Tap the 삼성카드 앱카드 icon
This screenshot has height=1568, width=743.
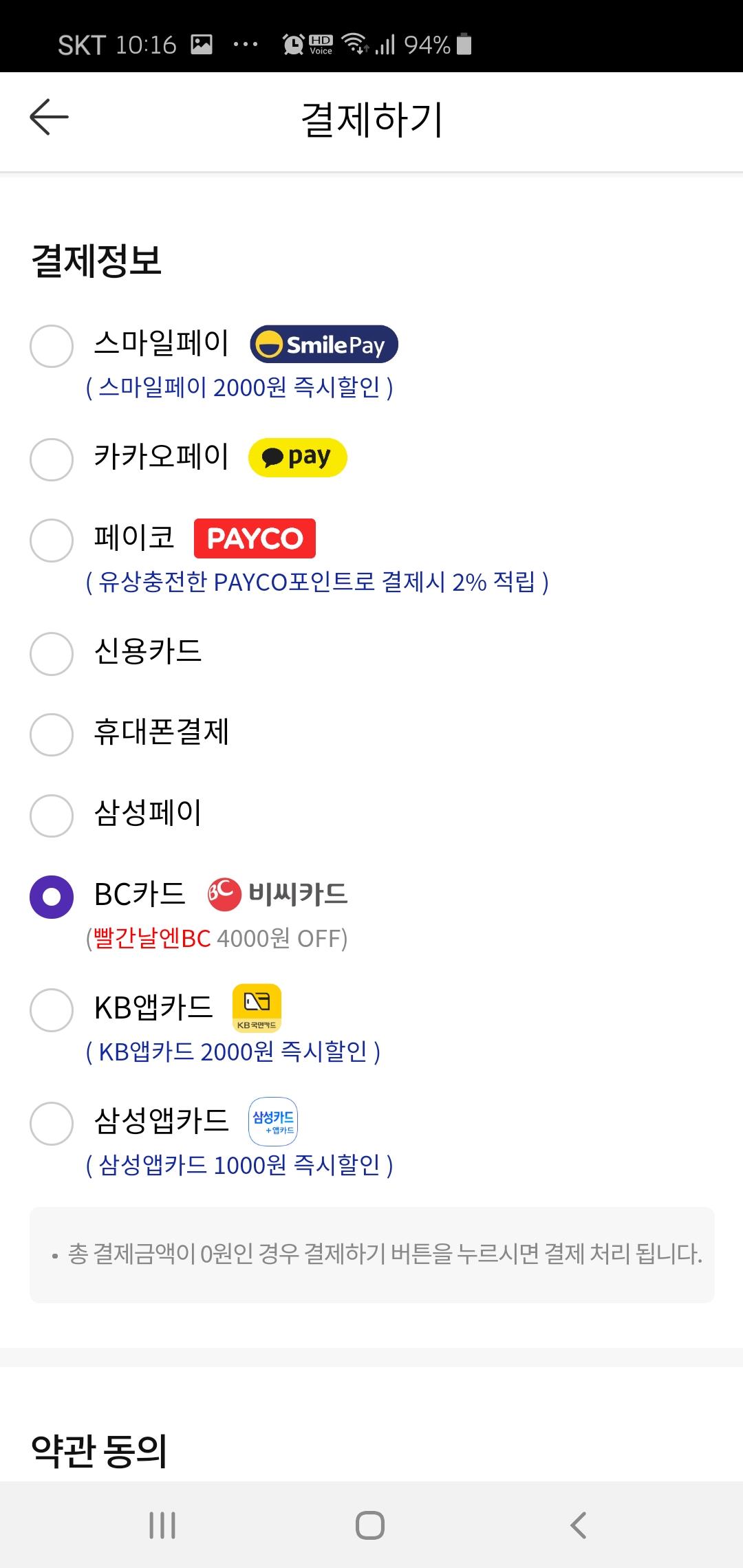pyautogui.click(x=273, y=1122)
